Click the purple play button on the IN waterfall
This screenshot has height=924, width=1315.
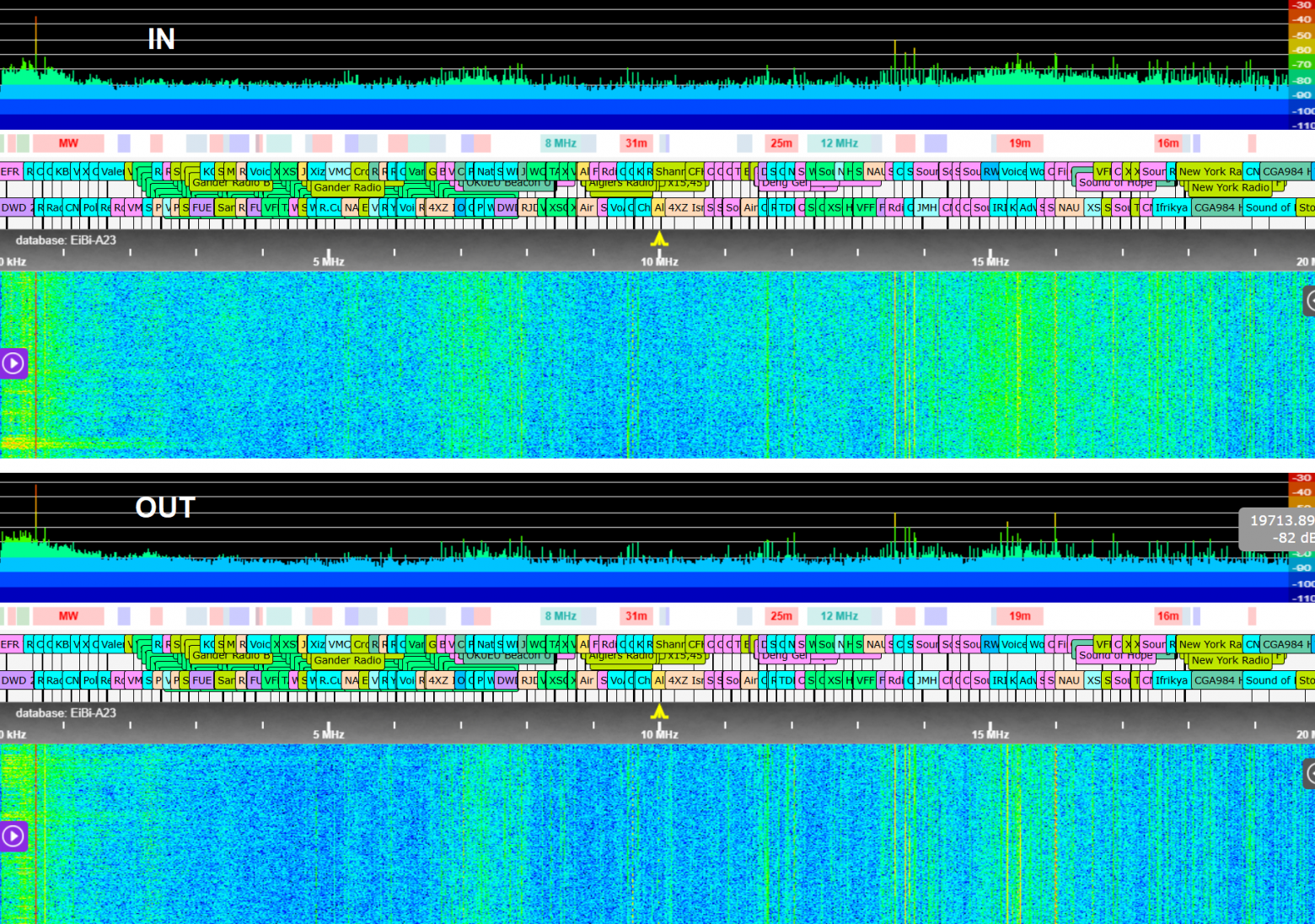point(13,363)
